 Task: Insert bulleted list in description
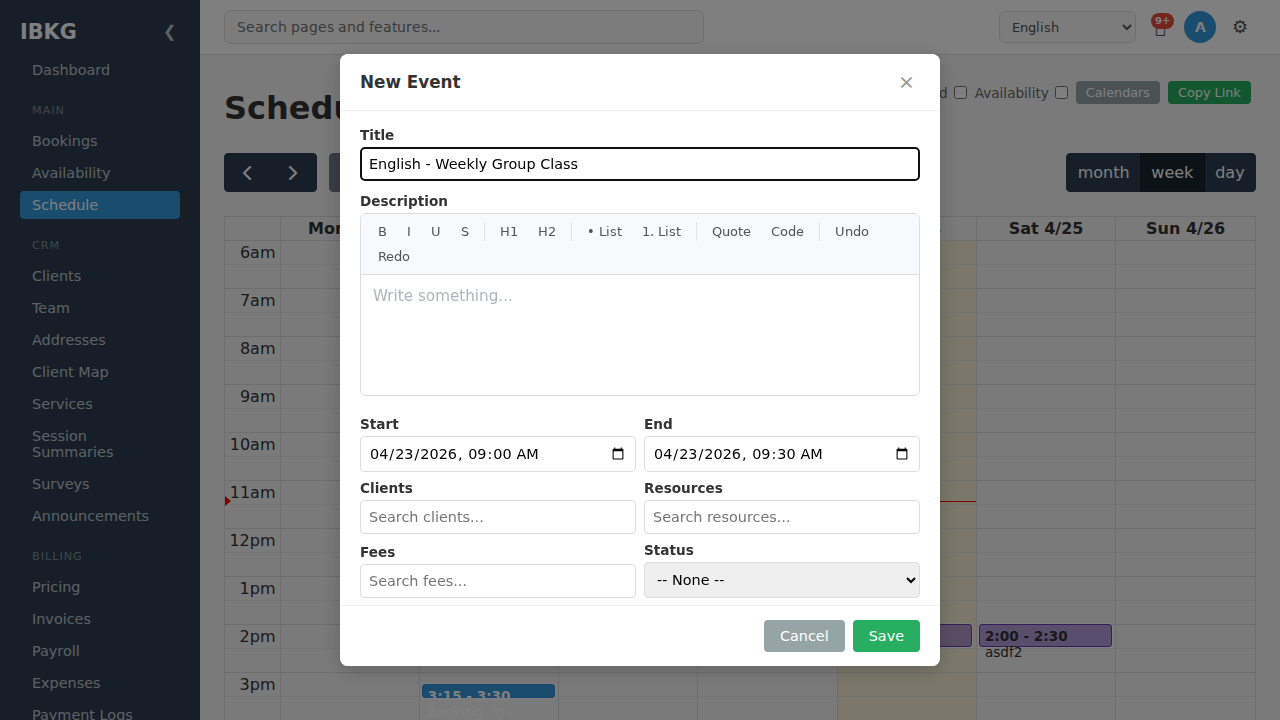(x=605, y=232)
